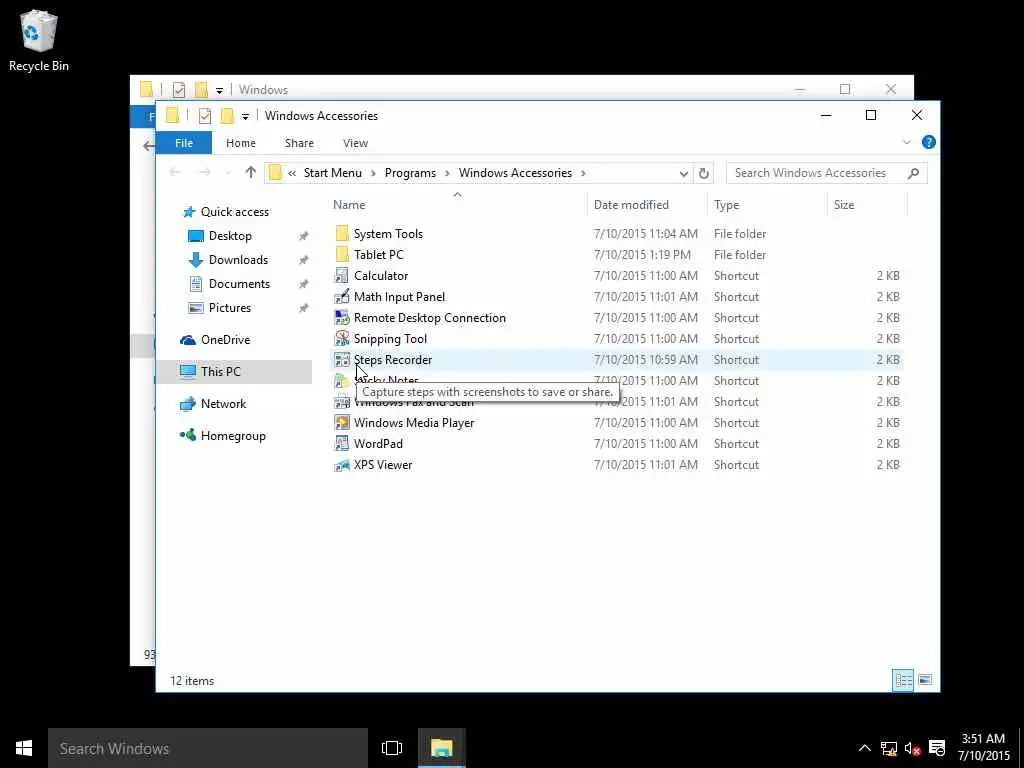This screenshot has width=1024, height=768.
Task: Click the refresh button in address bar
Action: pyautogui.click(x=703, y=173)
